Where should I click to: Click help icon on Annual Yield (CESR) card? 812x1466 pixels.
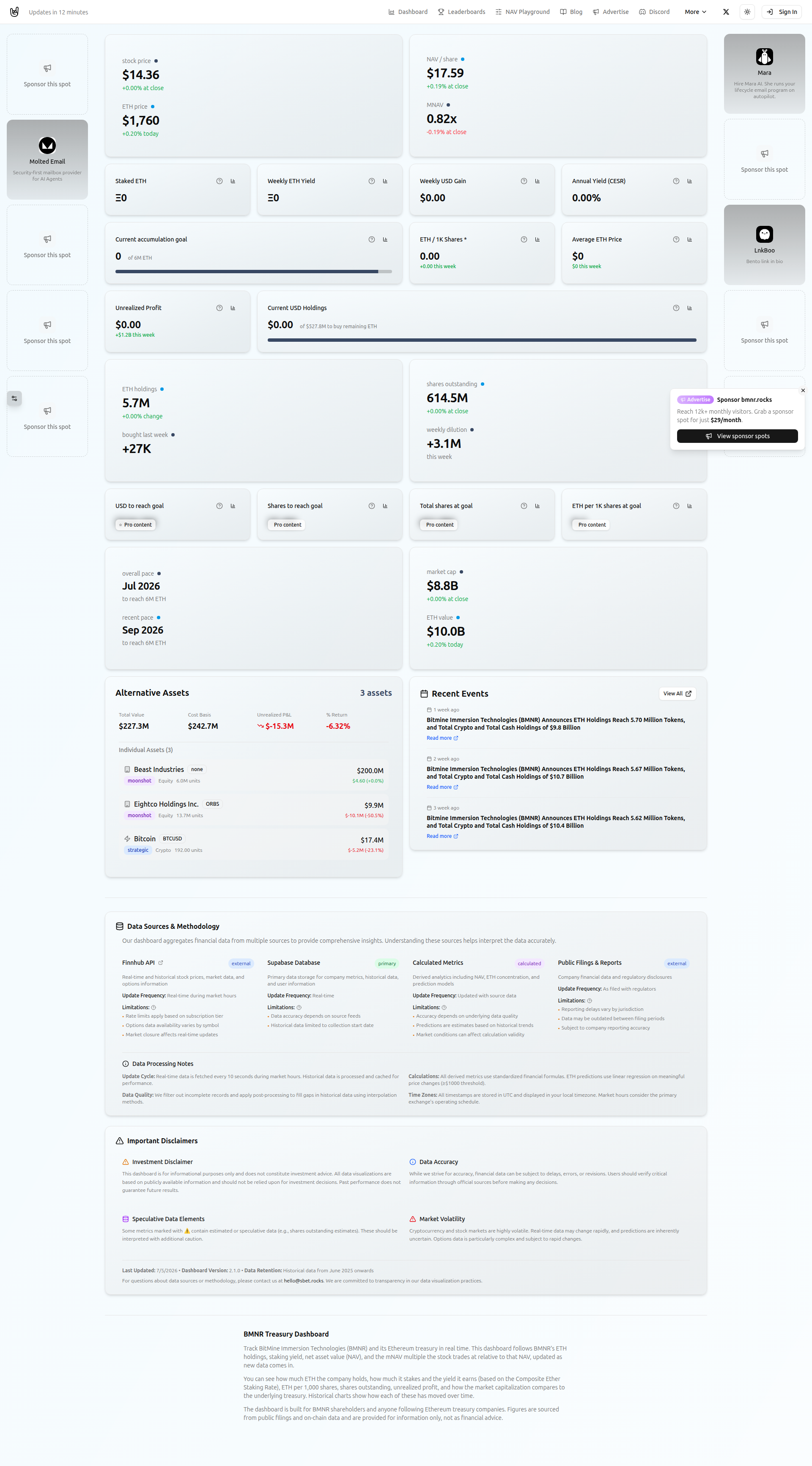tap(676, 181)
